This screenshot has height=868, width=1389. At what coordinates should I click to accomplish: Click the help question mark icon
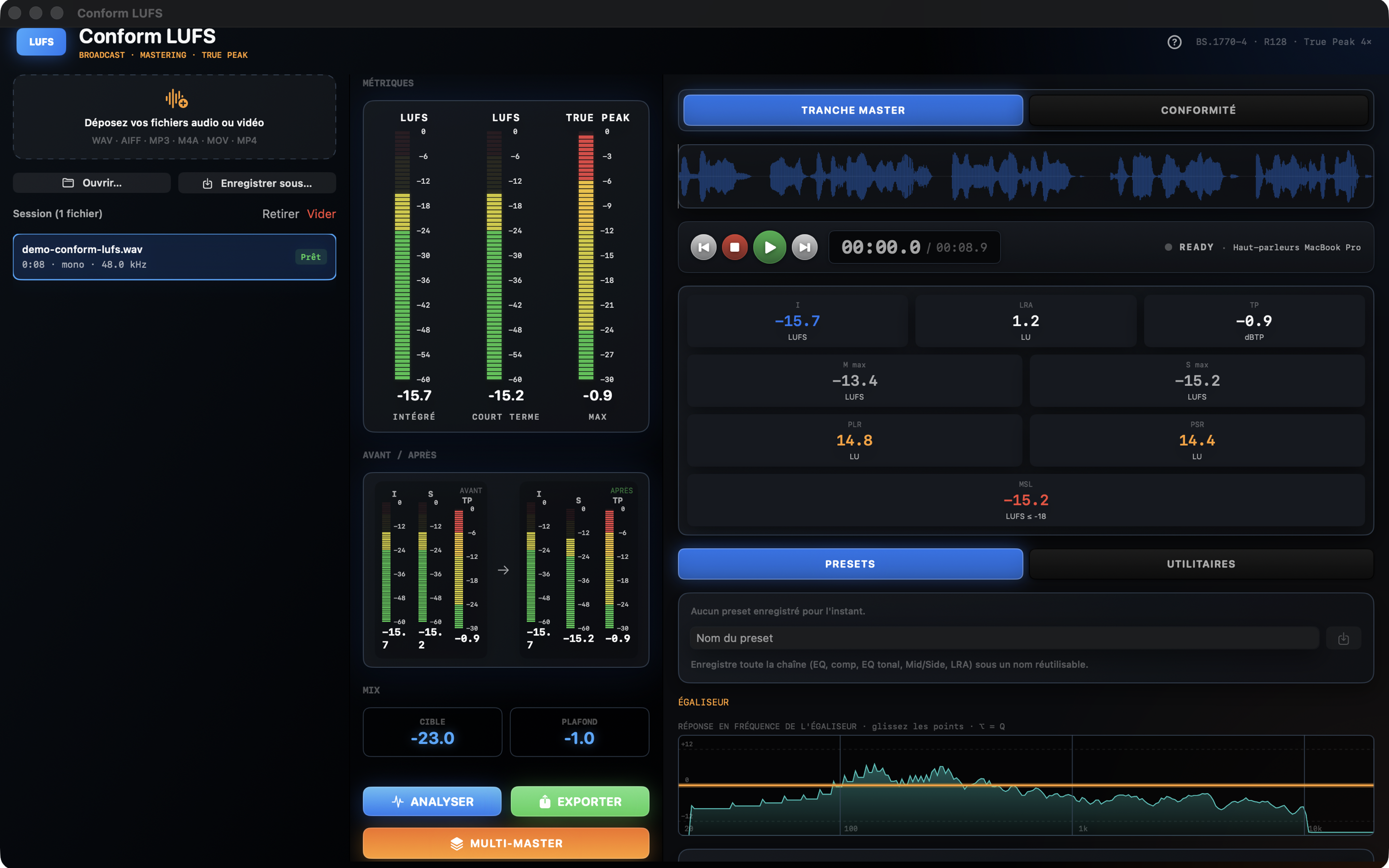pos(1174,42)
